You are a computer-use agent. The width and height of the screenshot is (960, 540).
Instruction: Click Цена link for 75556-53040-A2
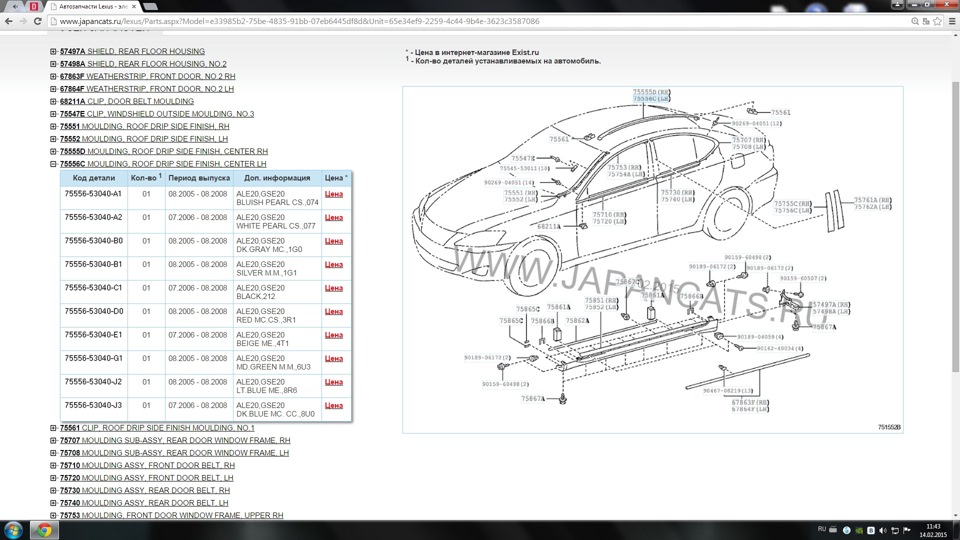point(334,217)
